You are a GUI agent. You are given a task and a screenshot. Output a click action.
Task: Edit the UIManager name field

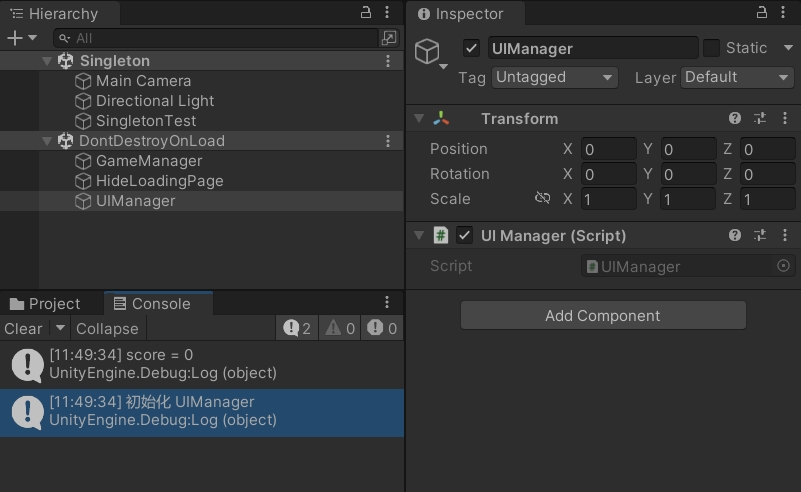(593, 48)
